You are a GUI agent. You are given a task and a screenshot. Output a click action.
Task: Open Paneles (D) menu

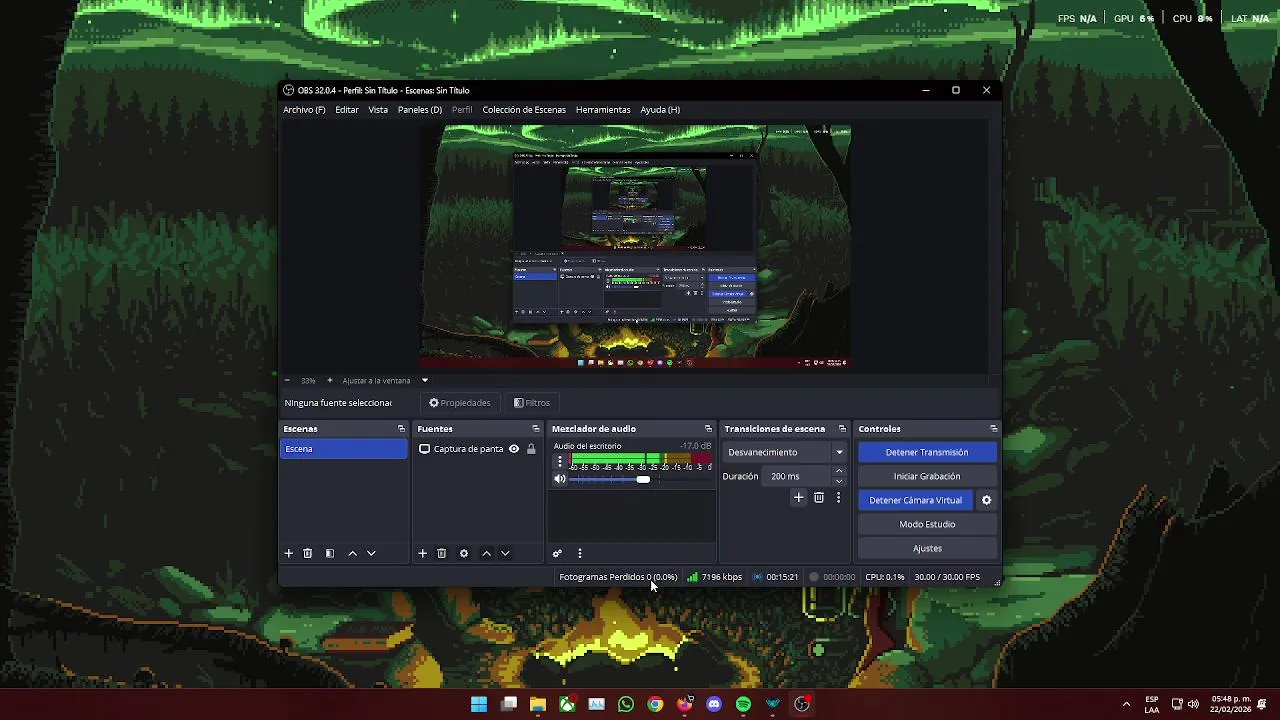(420, 110)
